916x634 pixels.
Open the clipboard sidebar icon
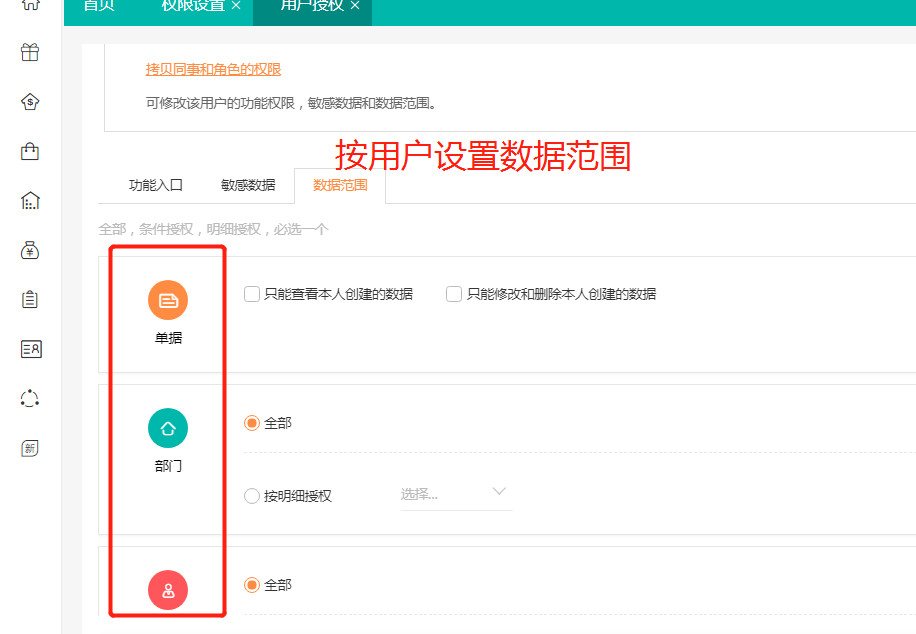pos(30,299)
